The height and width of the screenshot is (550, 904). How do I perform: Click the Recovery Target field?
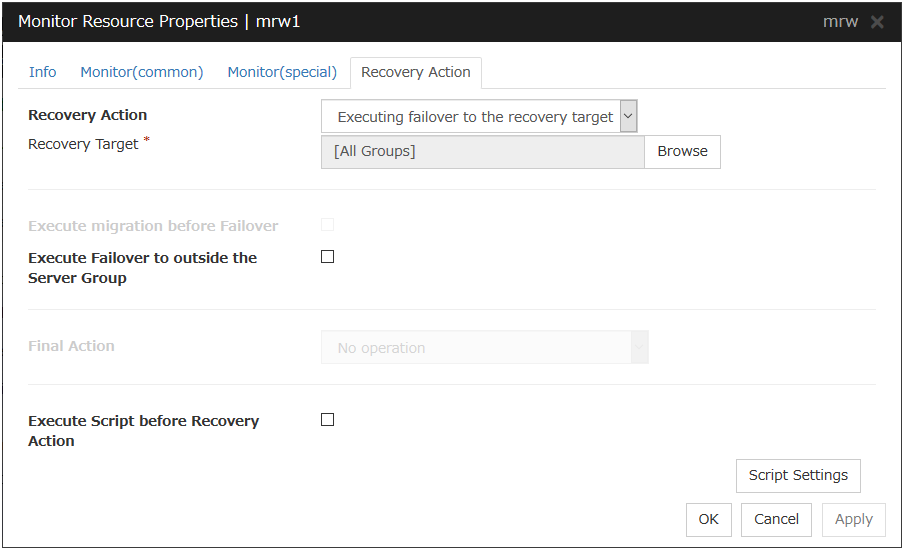pyautogui.click(x=482, y=152)
